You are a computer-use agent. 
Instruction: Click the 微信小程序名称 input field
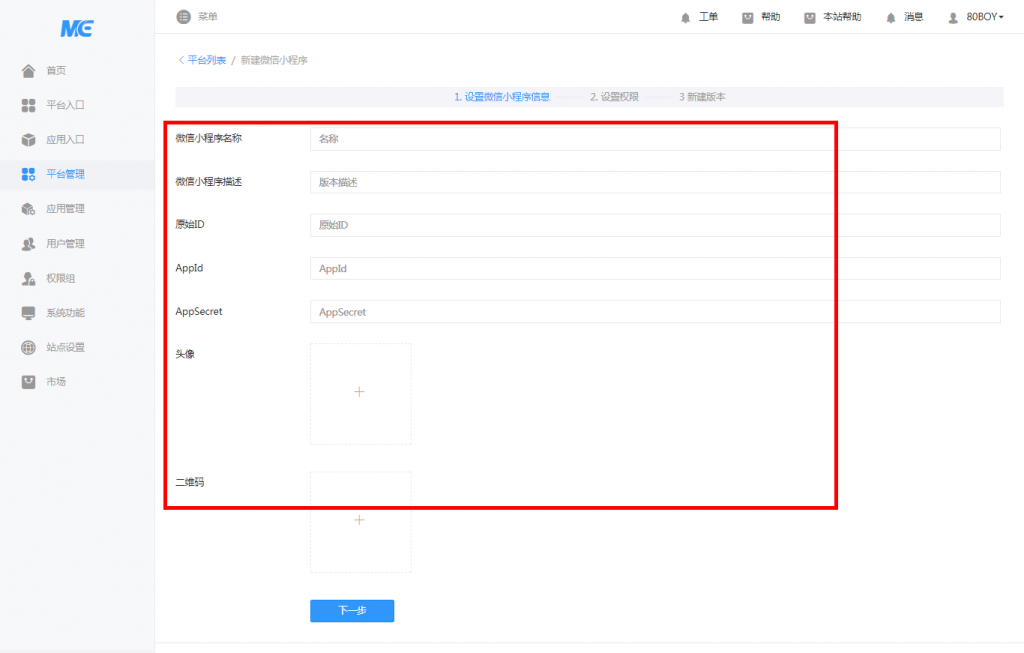tap(655, 139)
